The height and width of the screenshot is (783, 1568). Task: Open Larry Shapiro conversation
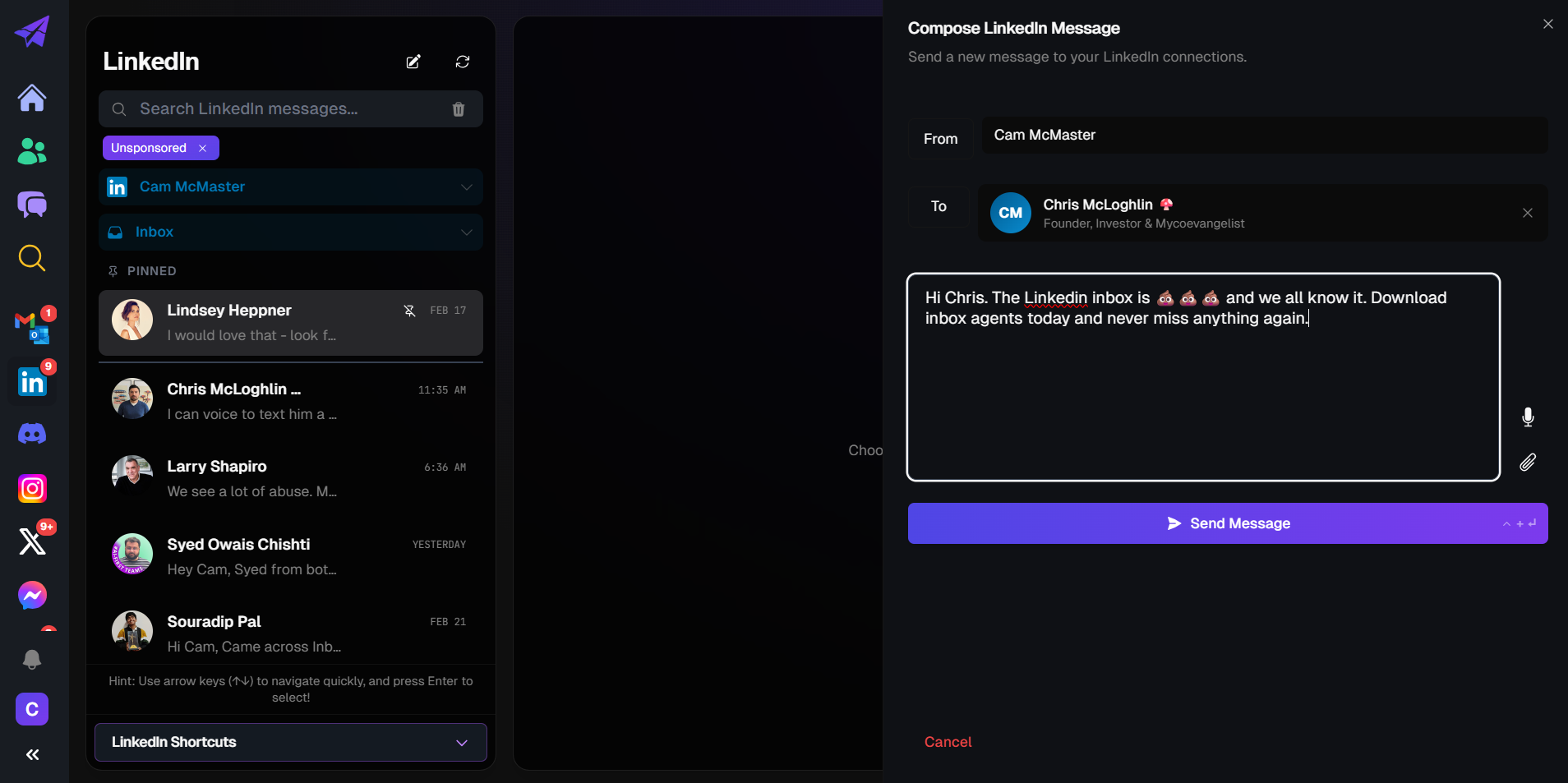click(x=291, y=479)
